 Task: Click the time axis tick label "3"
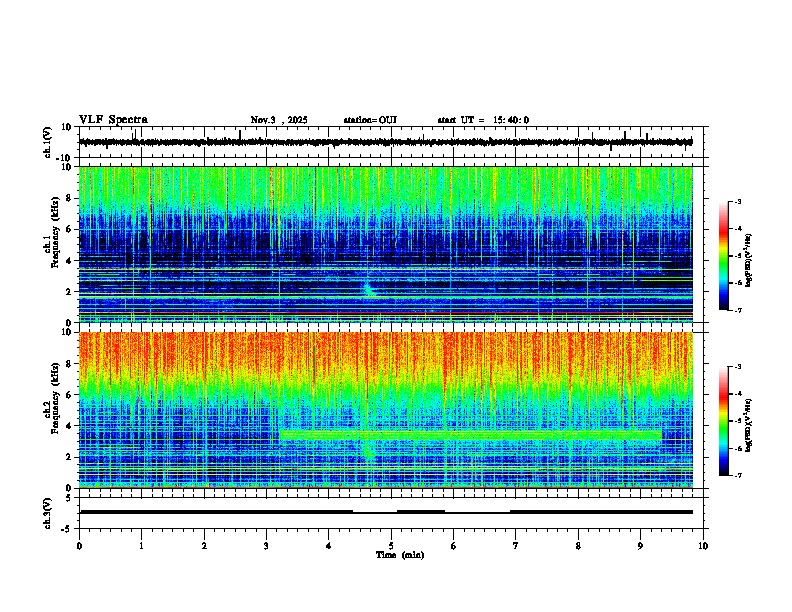click(266, 546)
